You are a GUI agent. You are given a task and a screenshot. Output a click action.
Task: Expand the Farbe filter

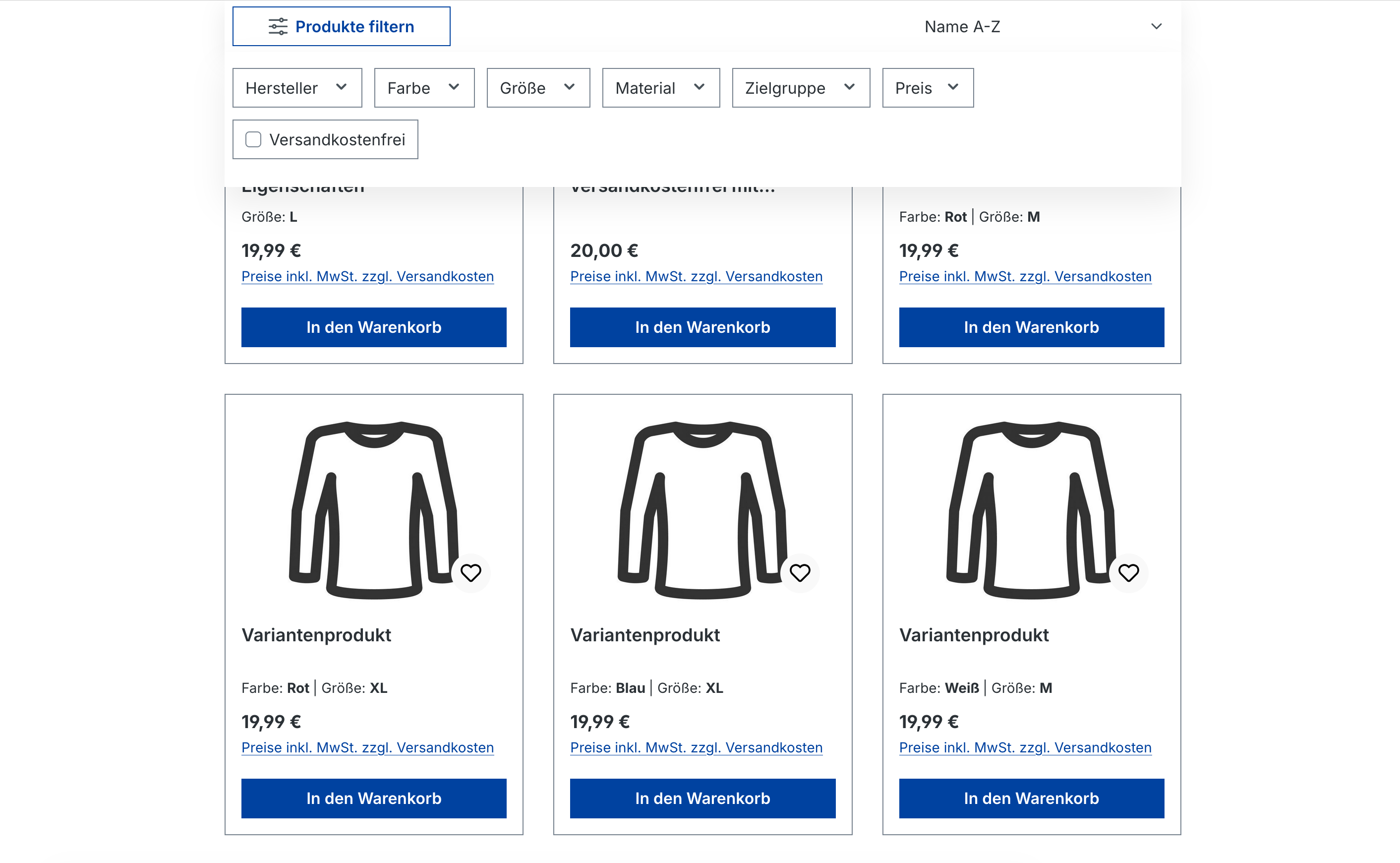424,88
